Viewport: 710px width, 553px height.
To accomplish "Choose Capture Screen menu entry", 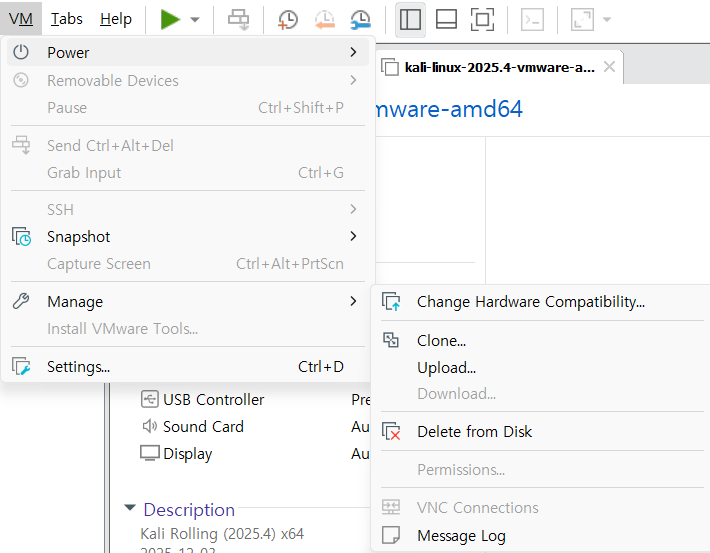I will pyautogui.click(x=188, y=264).
